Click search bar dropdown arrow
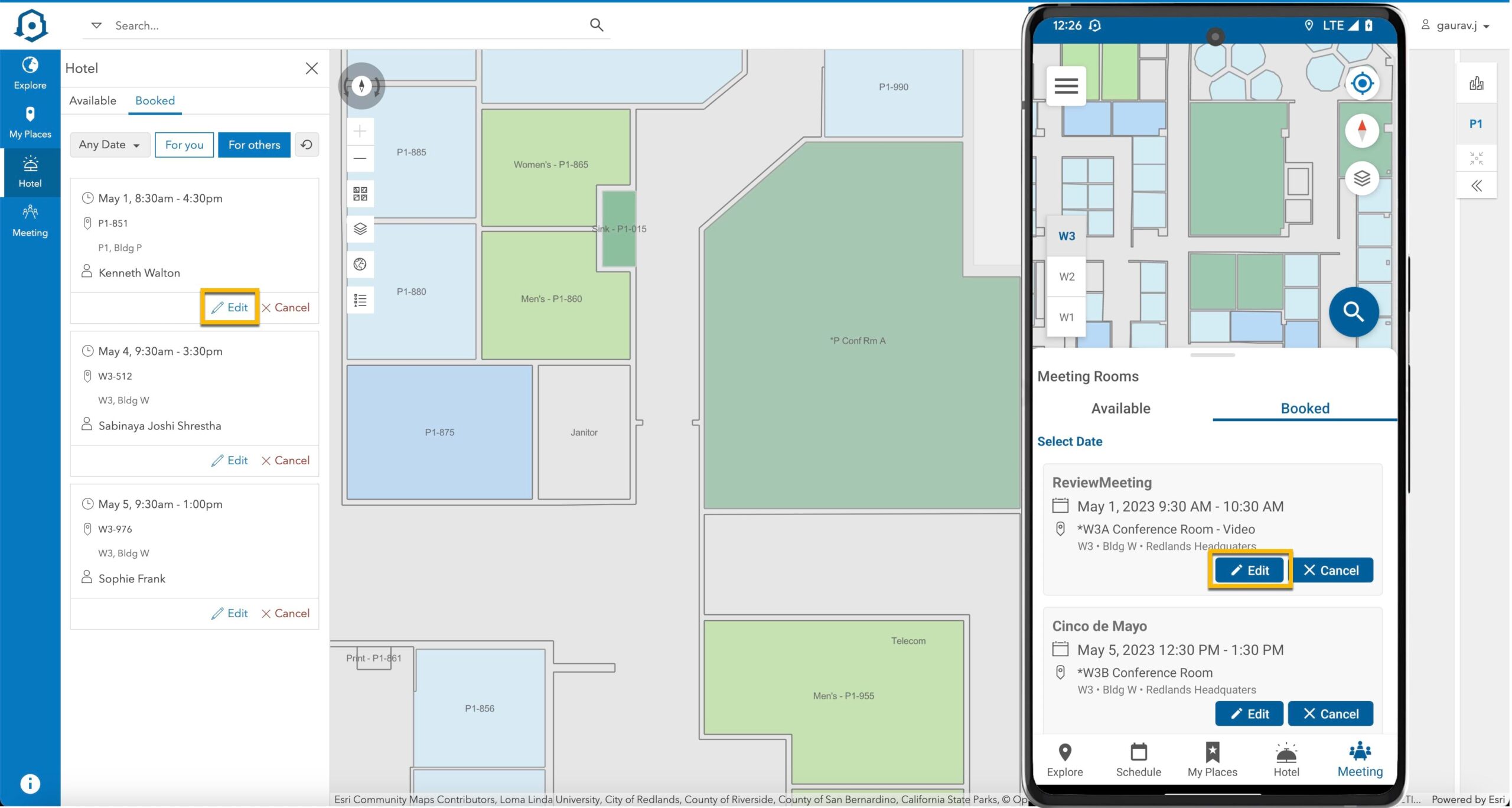This screenshot has width=1512, height=808. (96, 25)
